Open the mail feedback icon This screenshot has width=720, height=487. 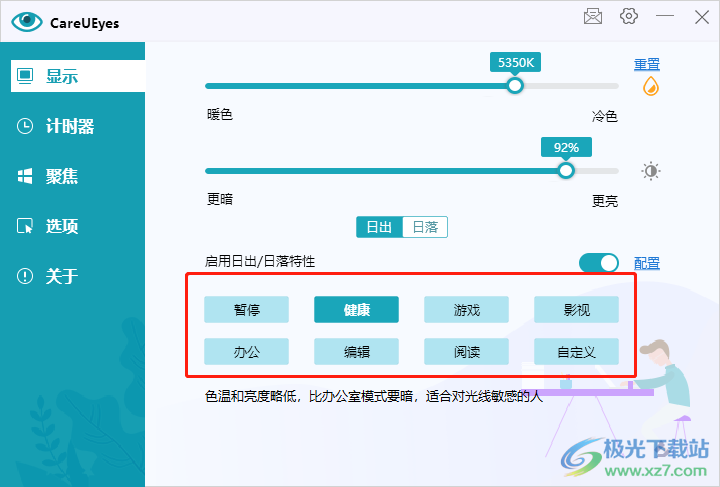click(x=593, y=17)
